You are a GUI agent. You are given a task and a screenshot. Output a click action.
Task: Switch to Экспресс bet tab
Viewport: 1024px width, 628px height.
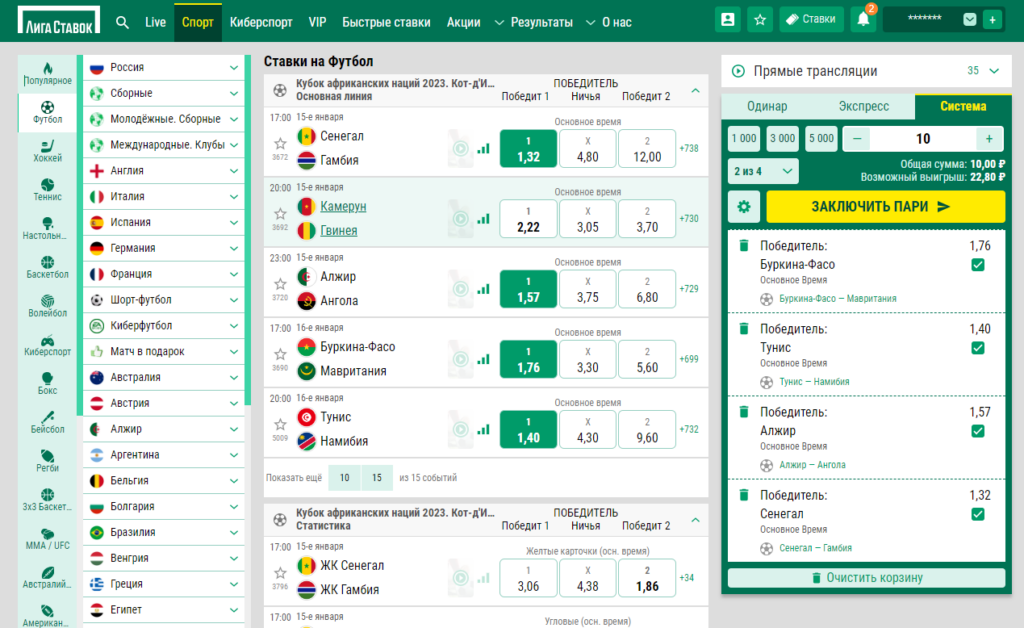tap(864, 106)
